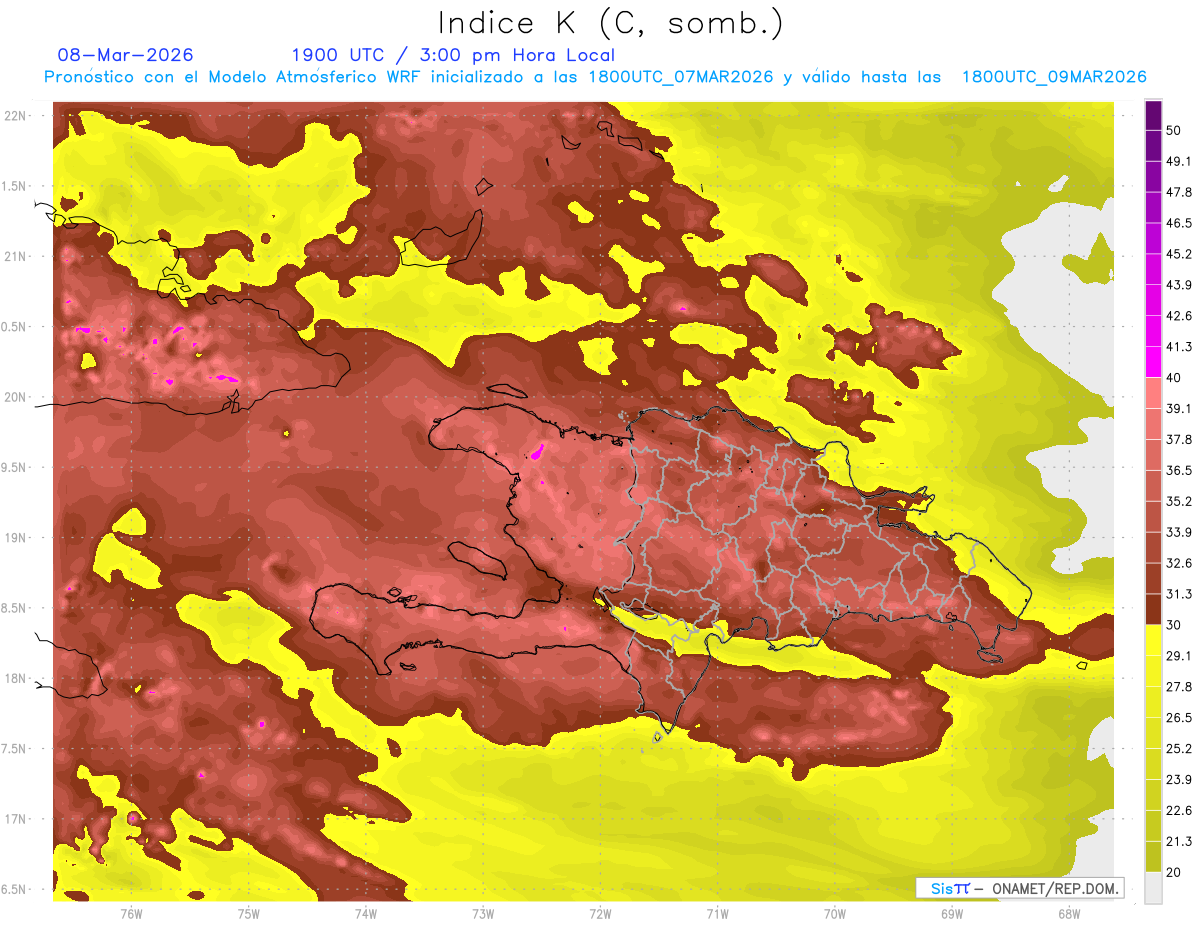Image resolution: width=1200 pixels, height=927 pixels.
Task: Click the "29.1" color scale value
Action: (1179, 656)
